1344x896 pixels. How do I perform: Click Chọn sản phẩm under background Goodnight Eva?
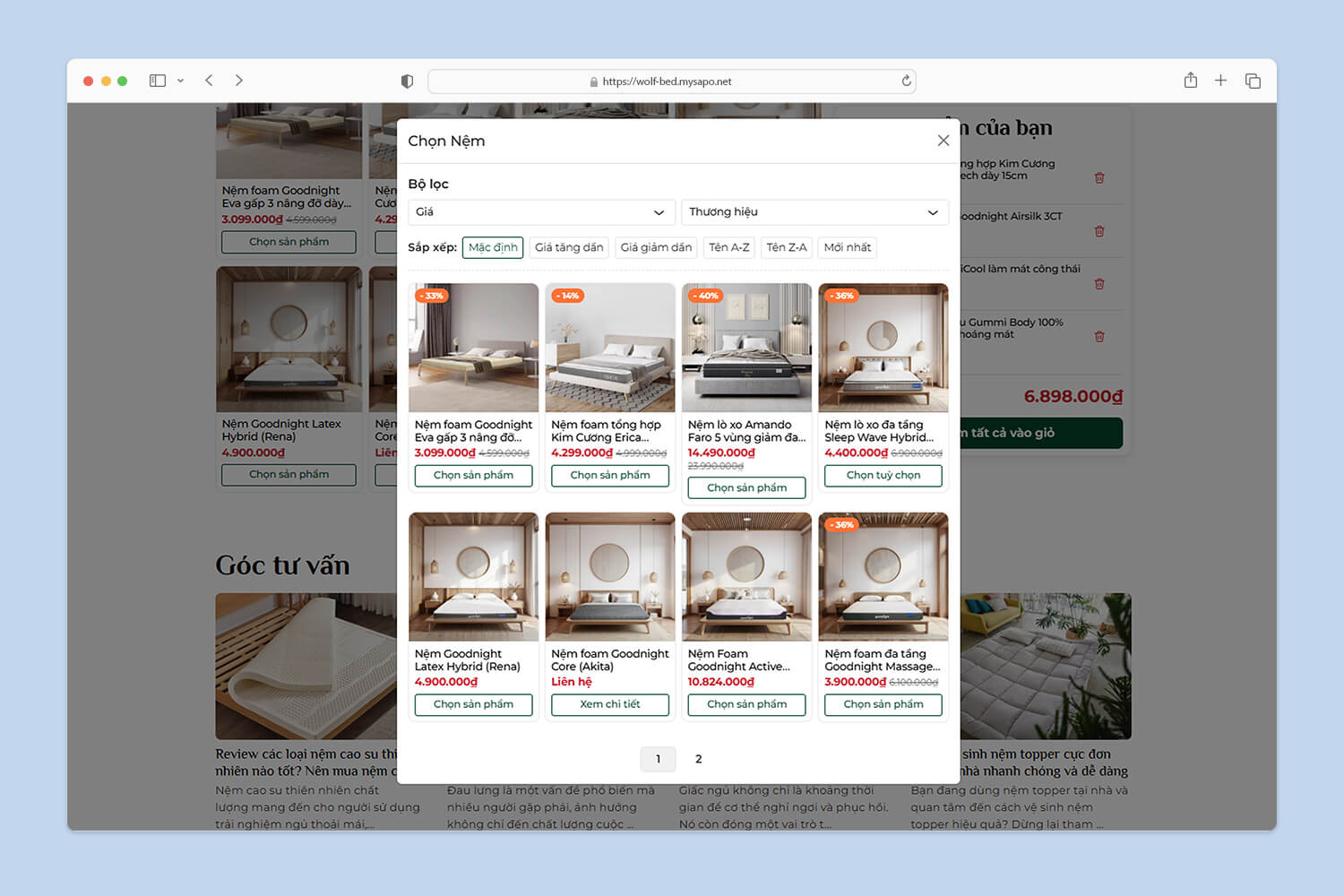coord(289,242)
